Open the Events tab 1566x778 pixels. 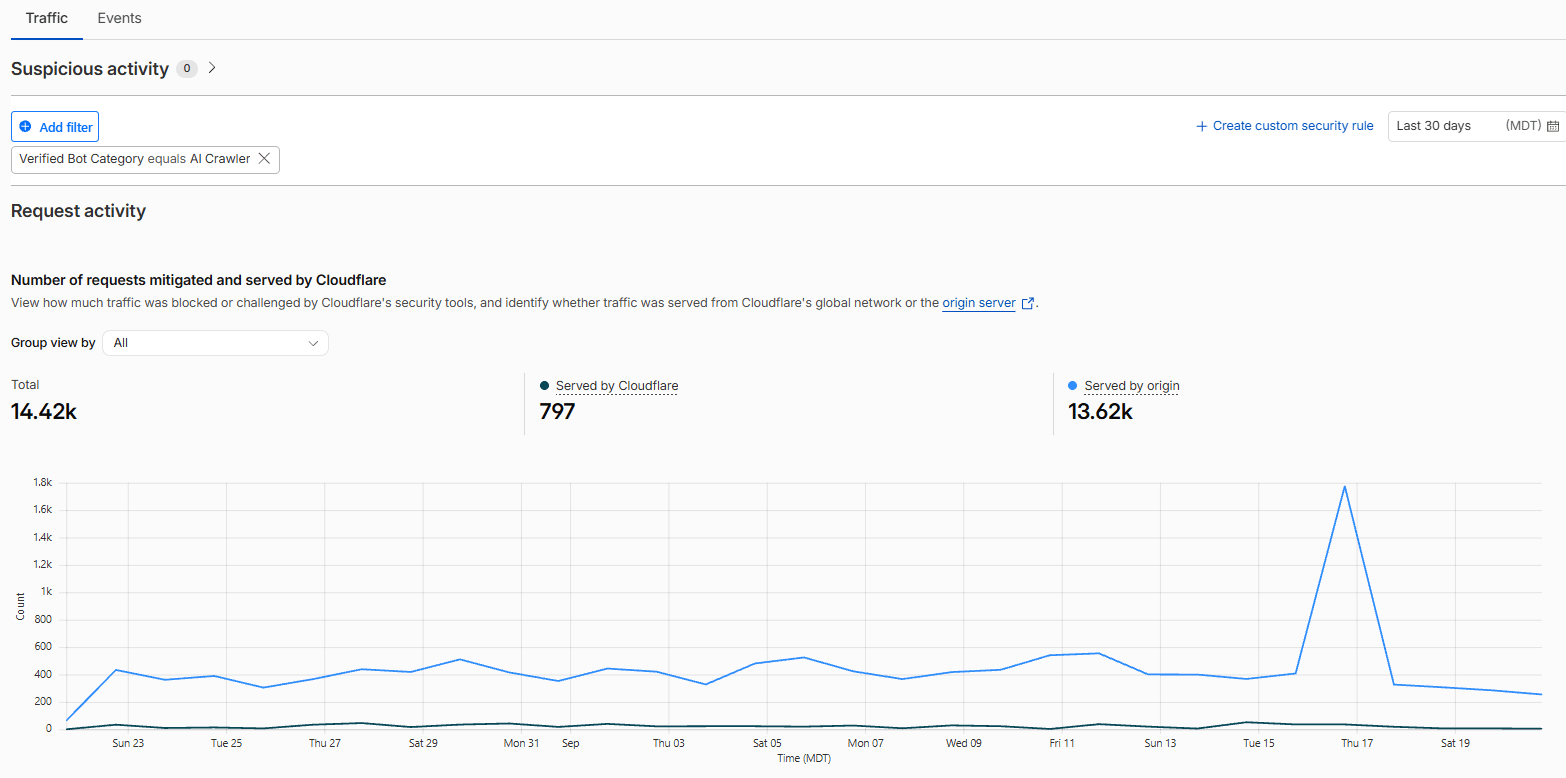coord(119,18)
